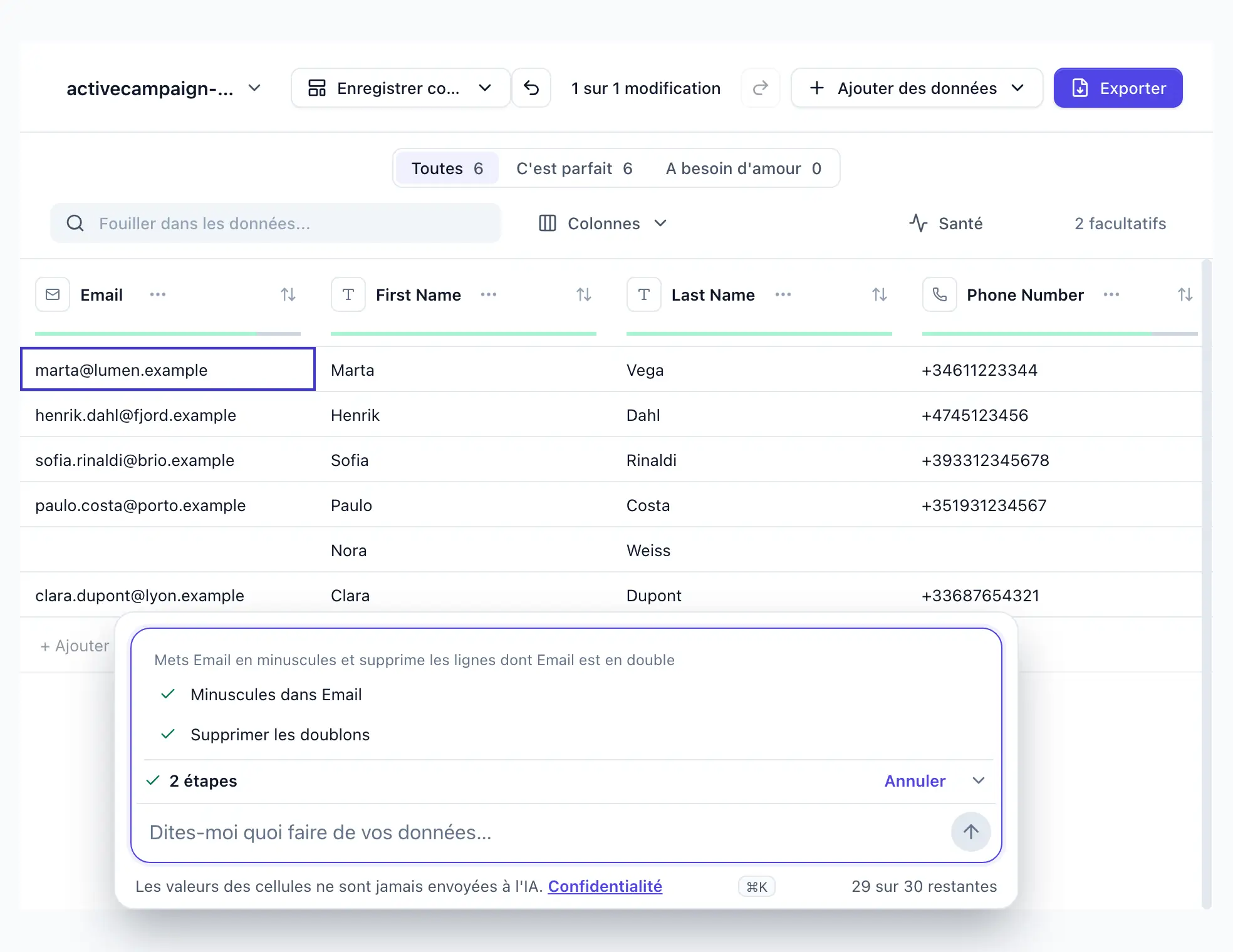Click the vertical table scrollbar

coord(1207,584)
